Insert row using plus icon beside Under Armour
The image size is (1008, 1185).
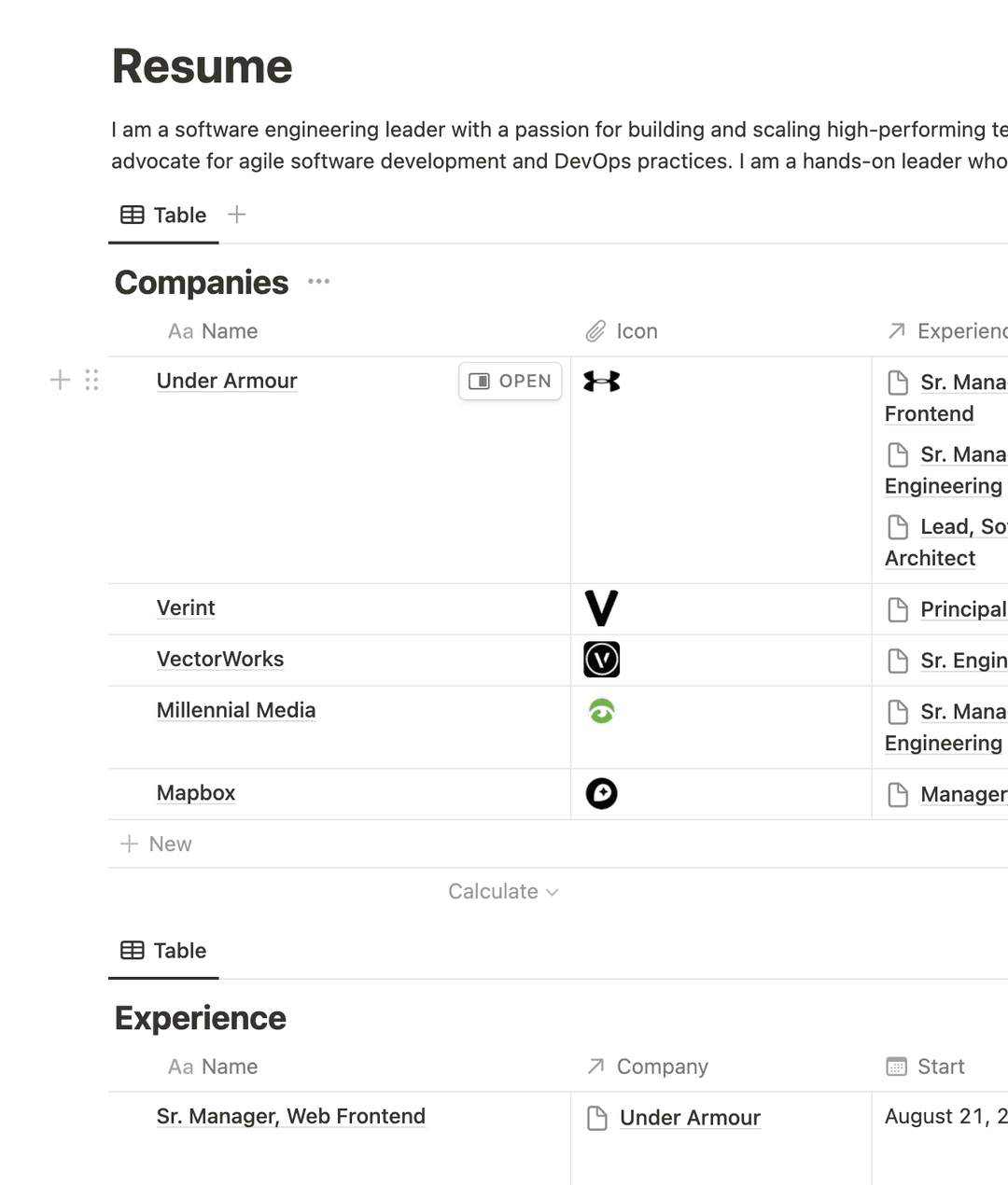click(60, 380)
